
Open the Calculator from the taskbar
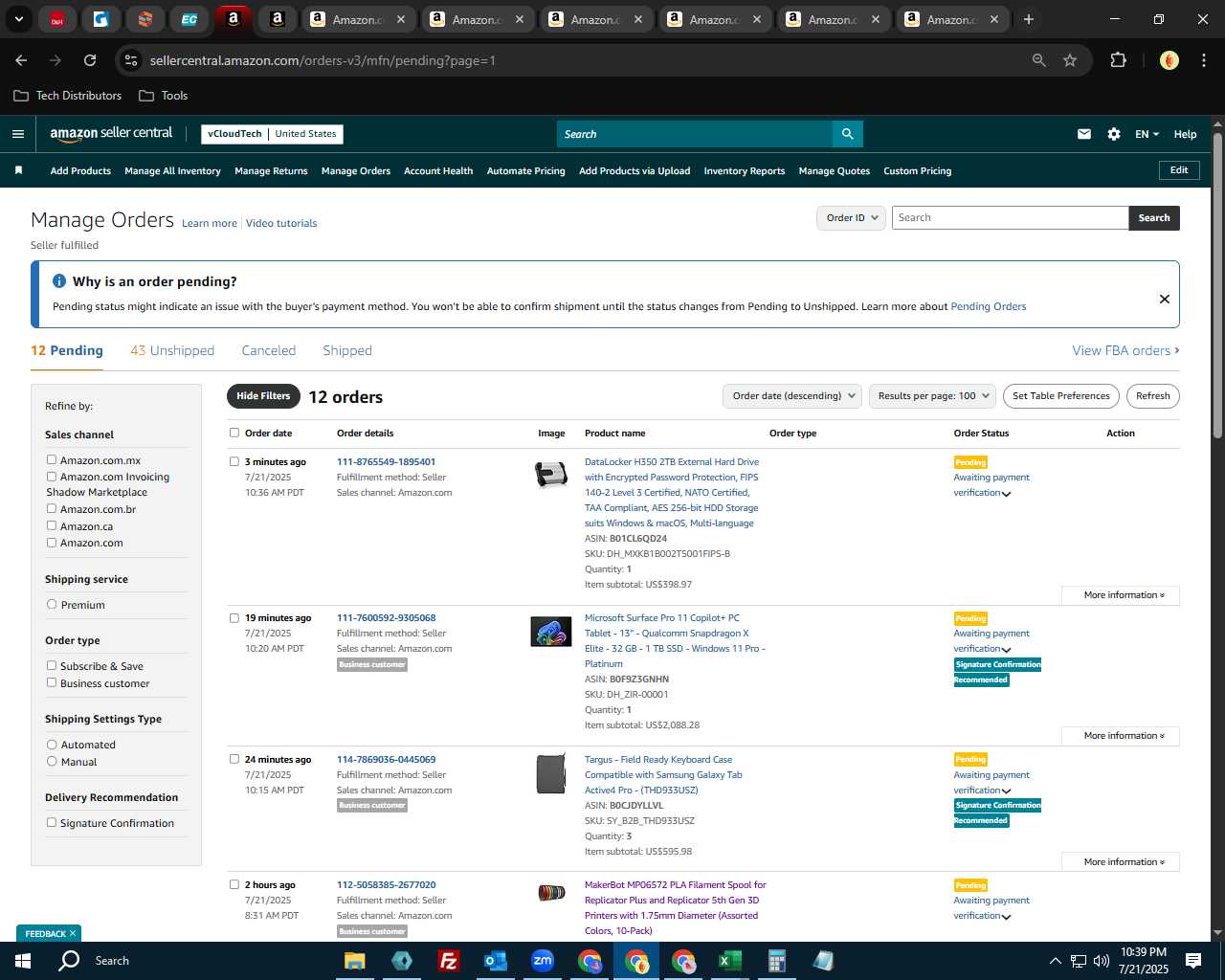[776, 961]
